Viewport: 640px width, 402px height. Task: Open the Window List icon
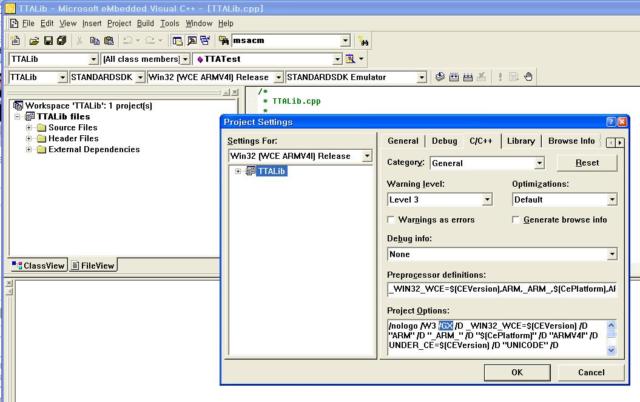click(205, 40)
